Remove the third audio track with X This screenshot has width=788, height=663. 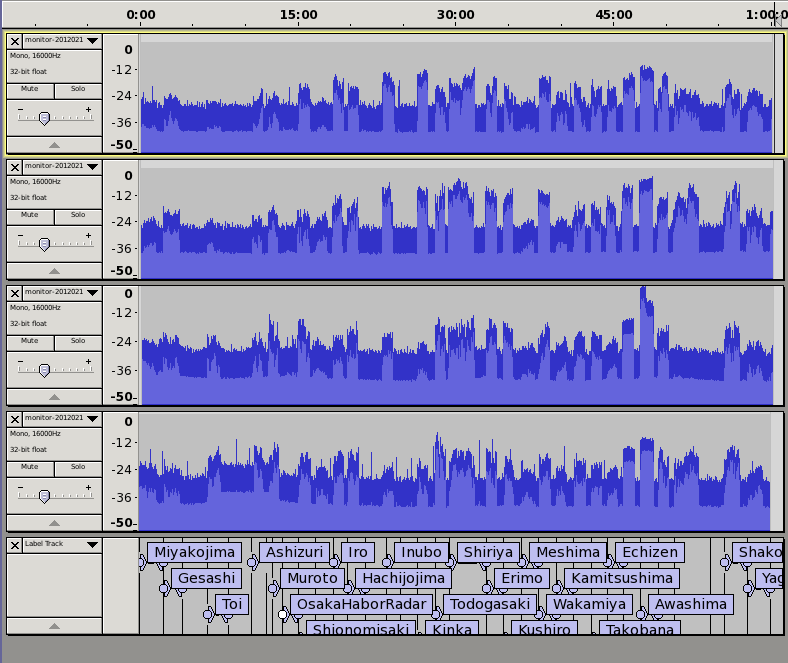14,293
